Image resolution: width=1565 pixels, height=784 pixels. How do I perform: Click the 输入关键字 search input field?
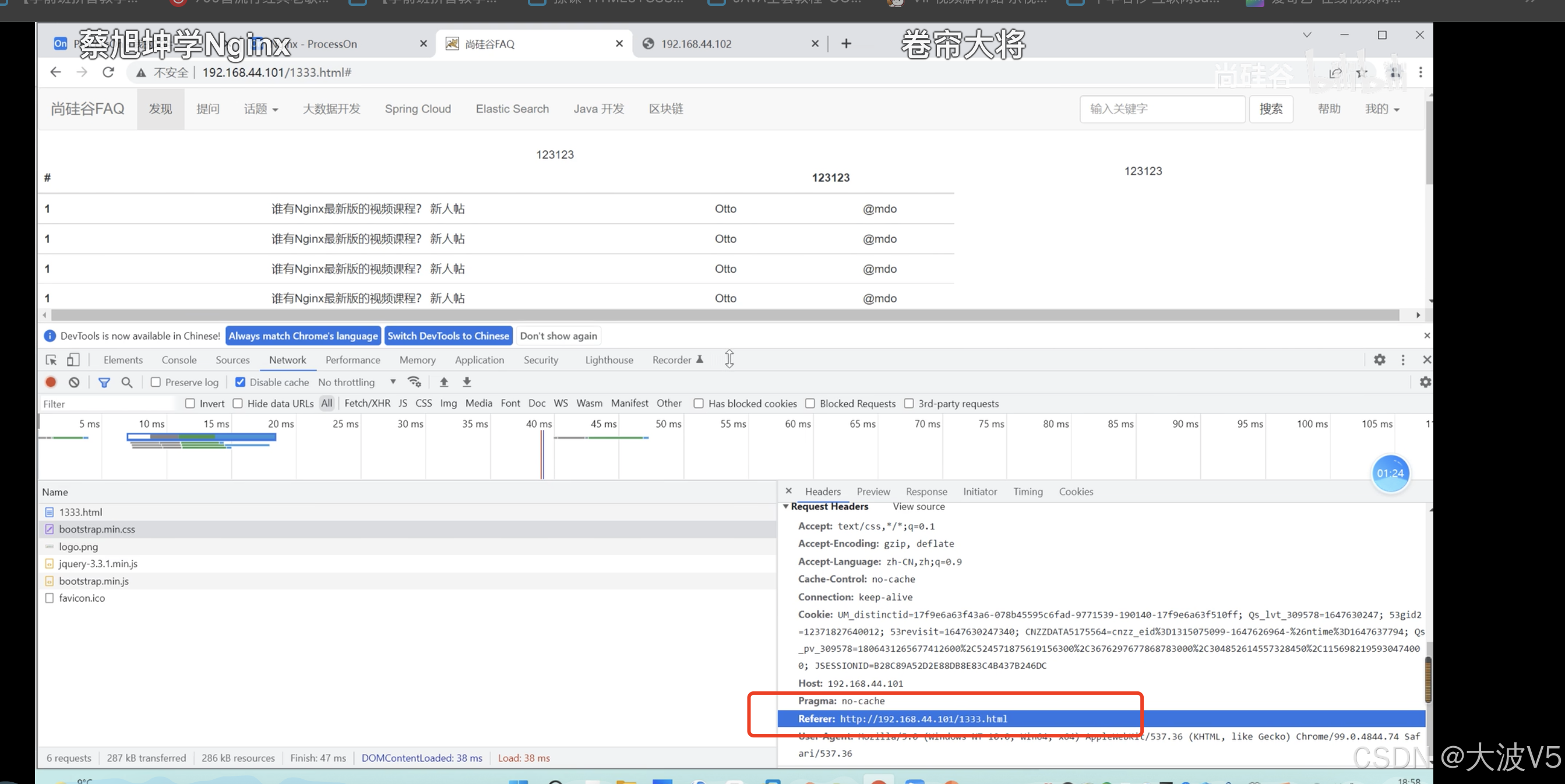(x=1162, y=109)
